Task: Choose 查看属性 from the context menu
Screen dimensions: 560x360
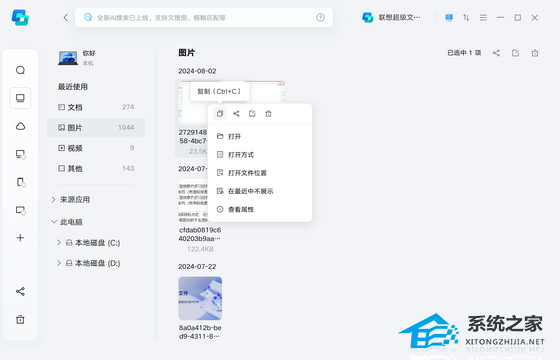Action: (260, 209)
